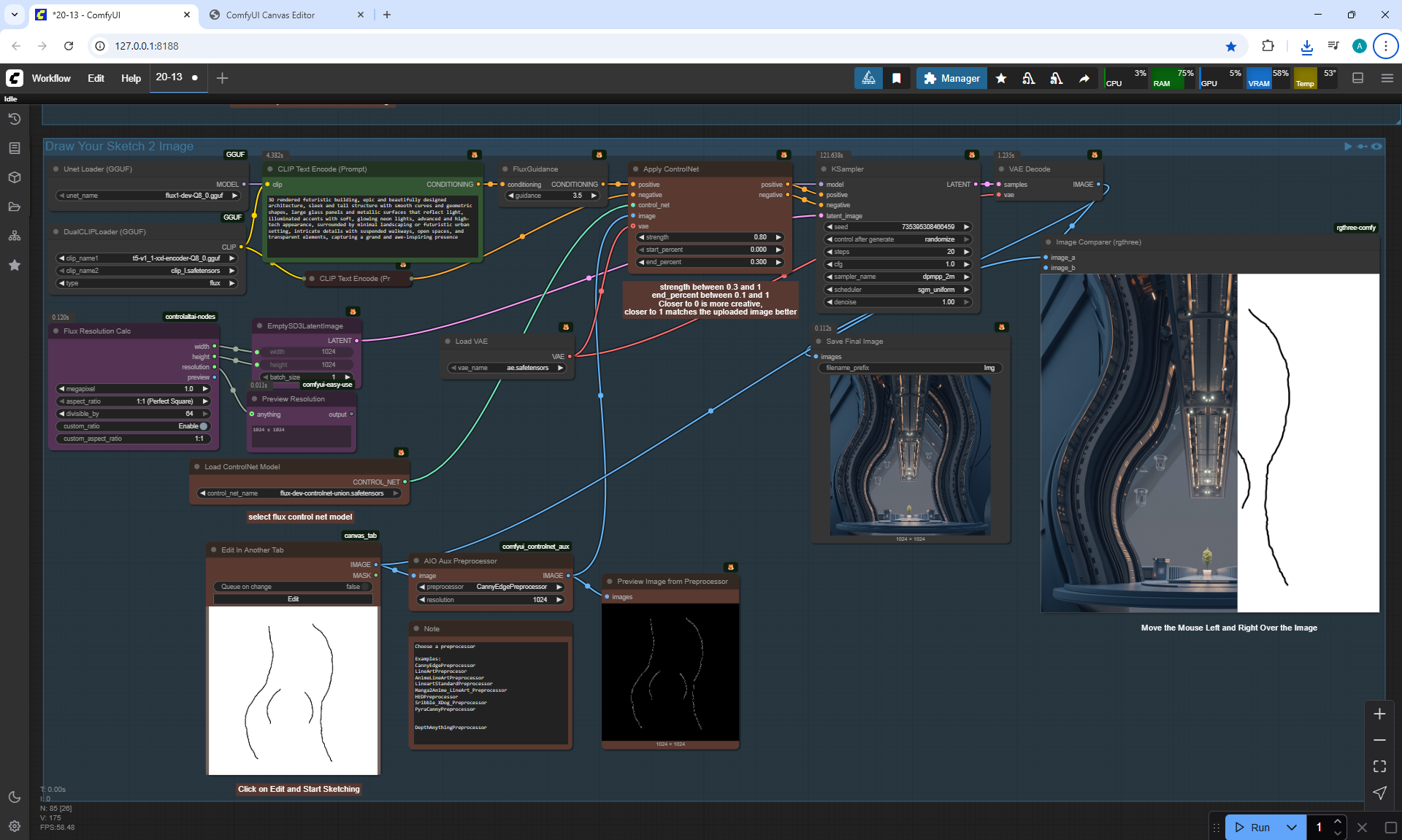Click the share arrow icon in the toolbar
Screen dimensions: 1402x840
point(1084,78)
